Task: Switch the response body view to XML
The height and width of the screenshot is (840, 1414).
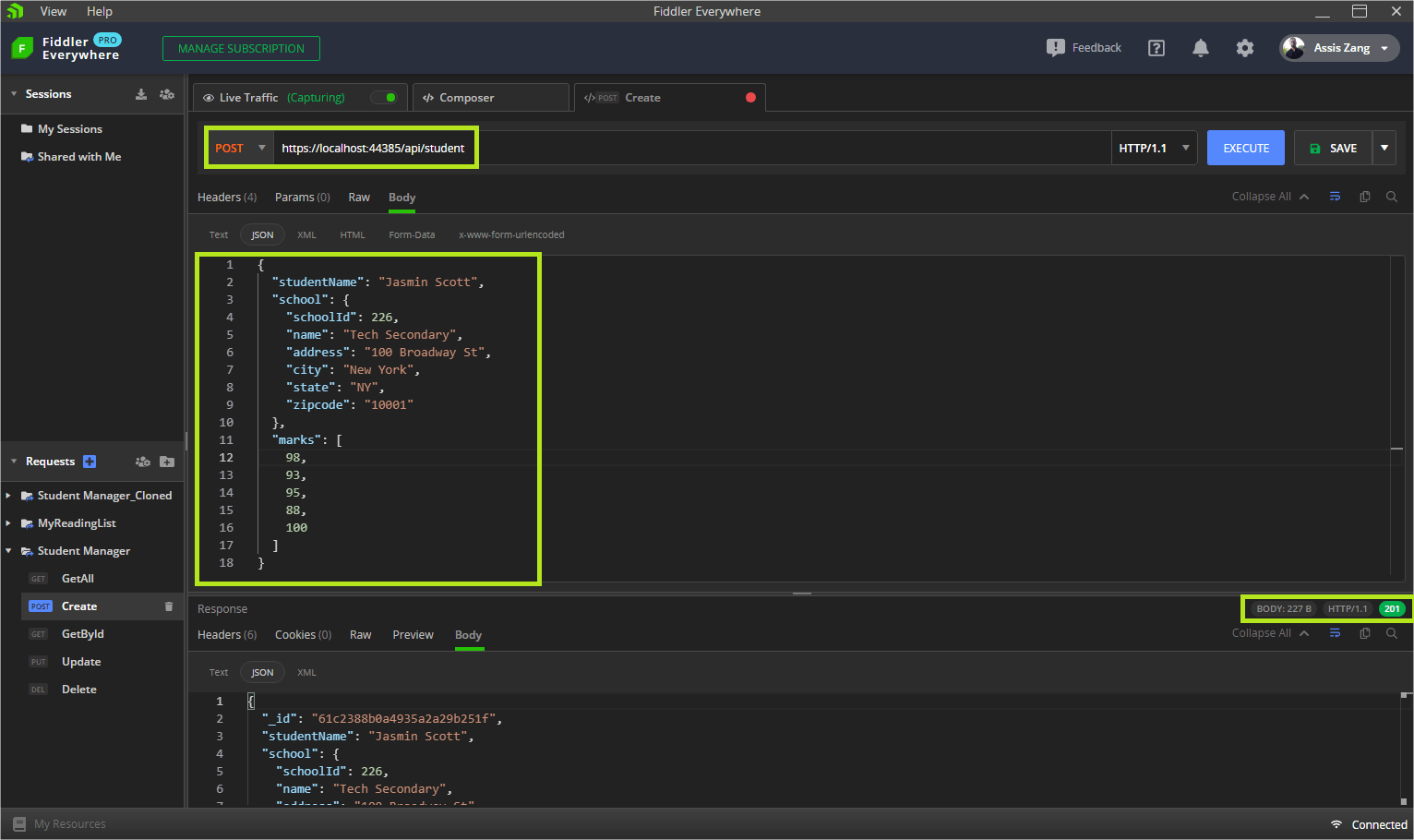Action: point(306,672)
